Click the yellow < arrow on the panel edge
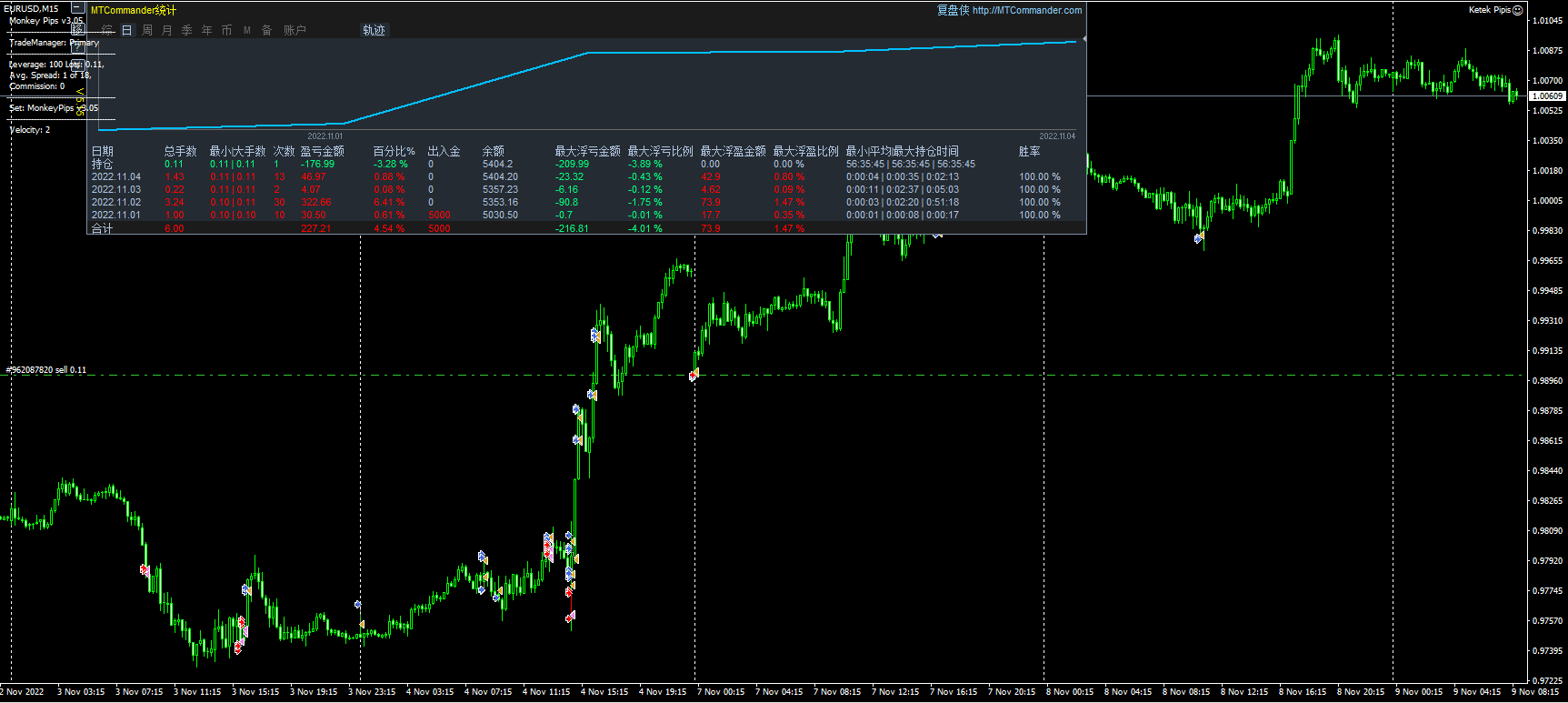 coord(80,92)
